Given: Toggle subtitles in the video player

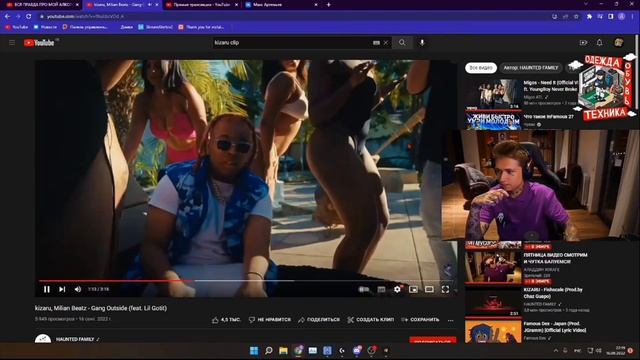Looking at the screenshot, I should [381, 289].
